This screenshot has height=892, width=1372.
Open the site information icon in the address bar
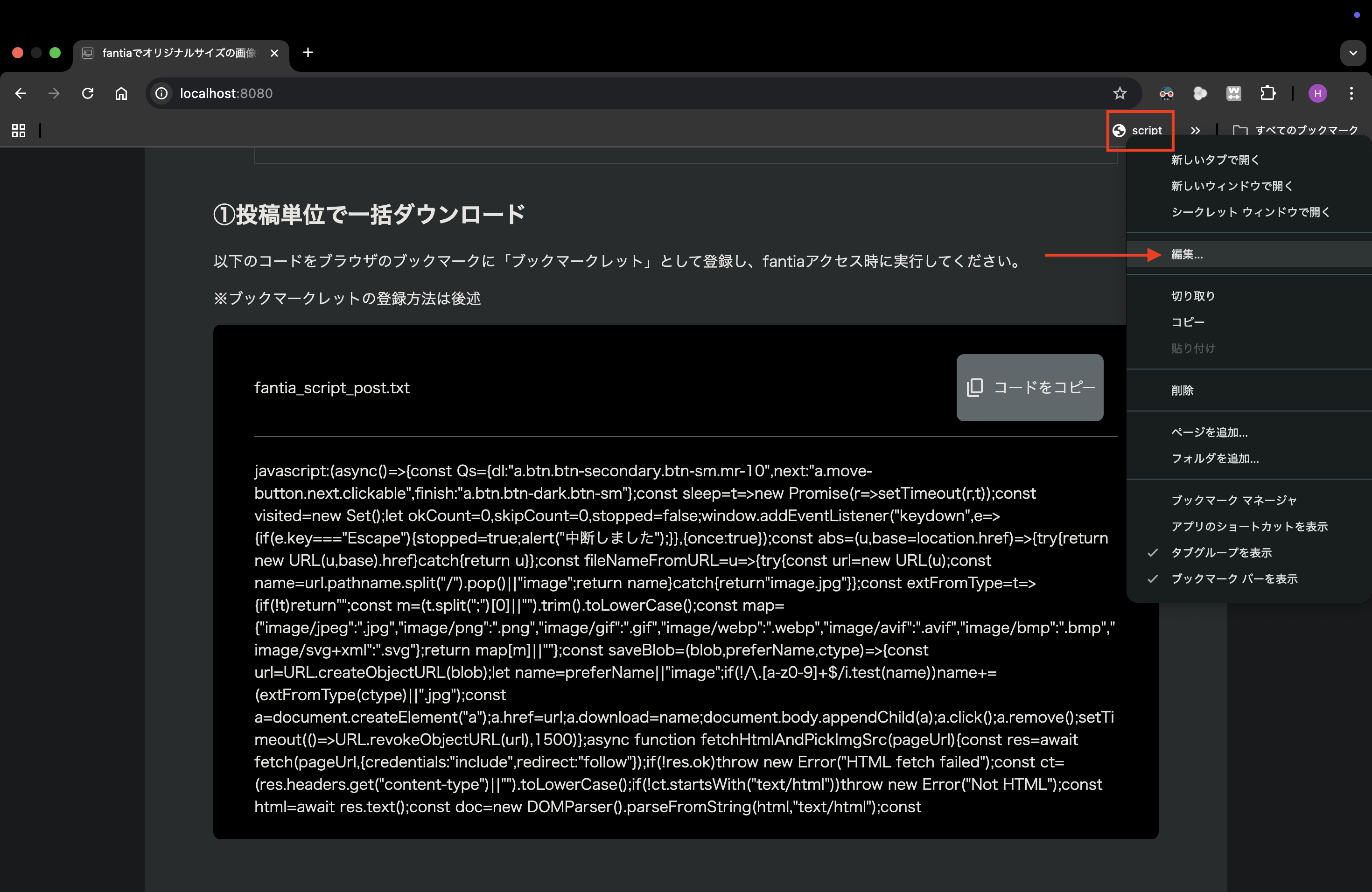point(162,93)
